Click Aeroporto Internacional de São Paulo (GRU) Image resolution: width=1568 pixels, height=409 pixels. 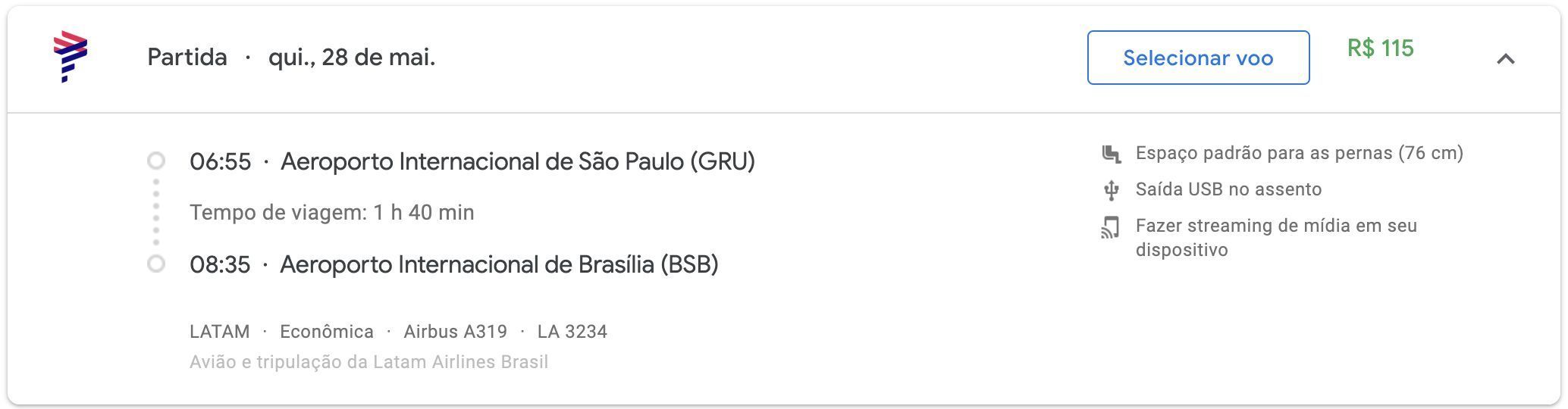pos(518,161)
